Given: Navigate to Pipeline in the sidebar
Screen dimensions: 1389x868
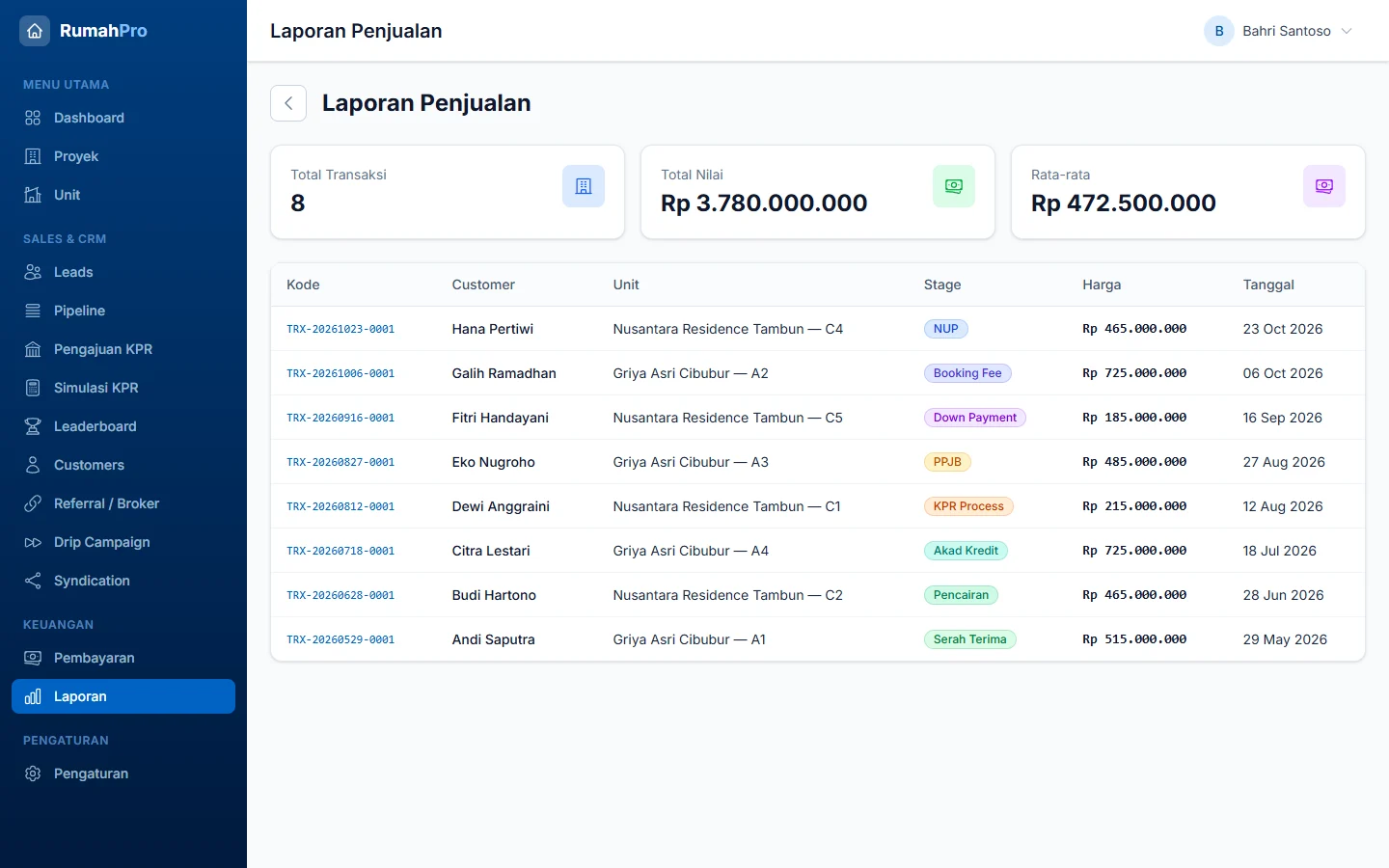Looking at the screenshot, I should pos(123,311).
